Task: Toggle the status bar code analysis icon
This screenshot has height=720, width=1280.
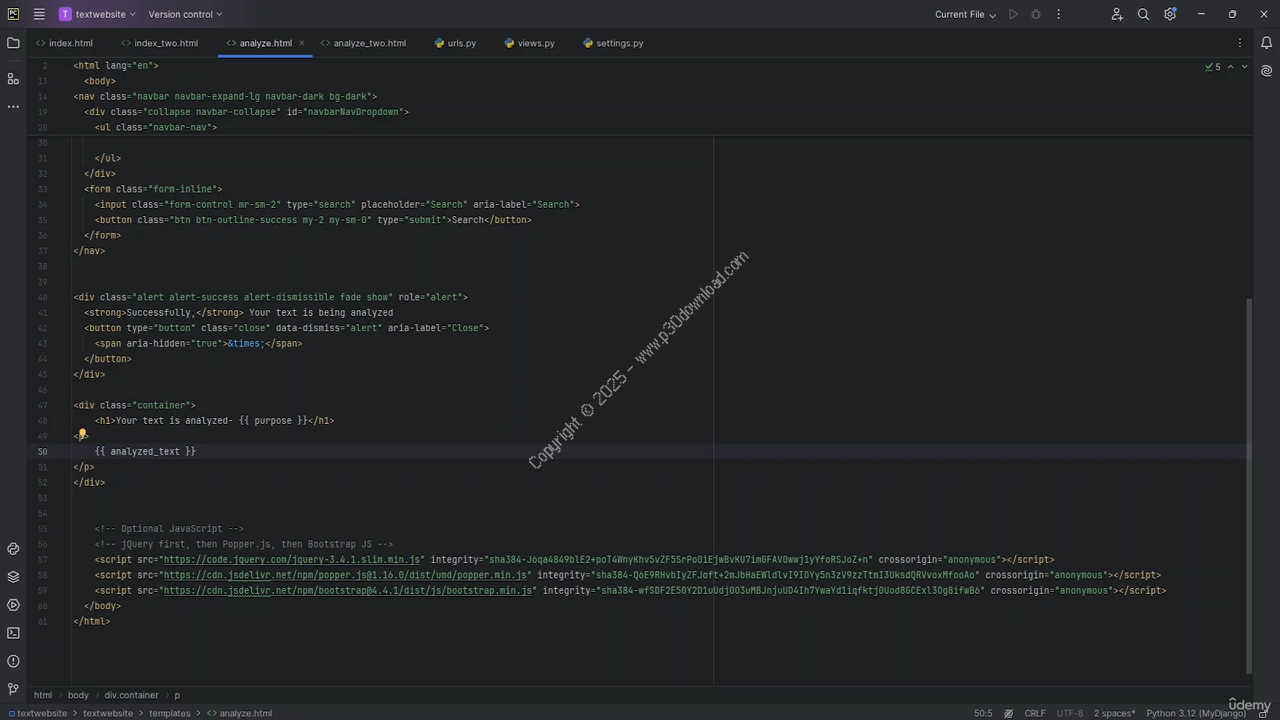Action: [1008, 713]
